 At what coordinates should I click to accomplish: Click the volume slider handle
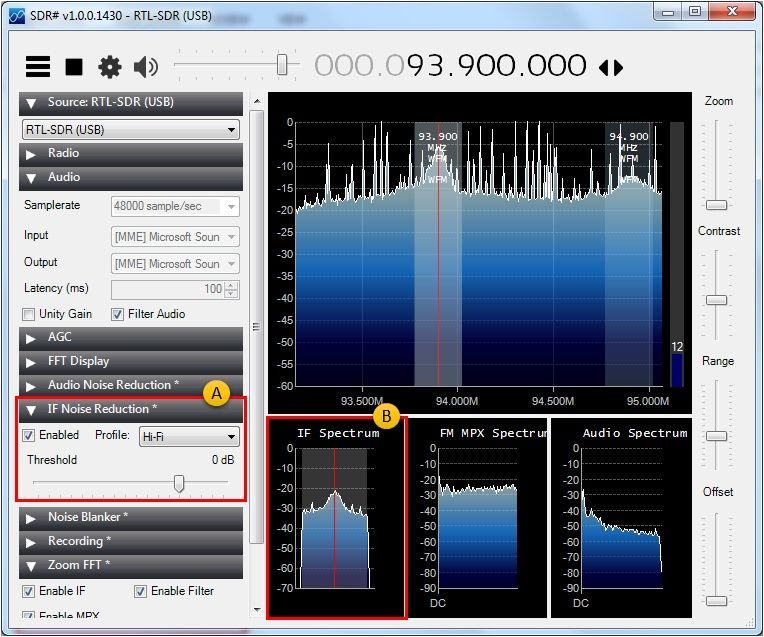coord(282,64)
